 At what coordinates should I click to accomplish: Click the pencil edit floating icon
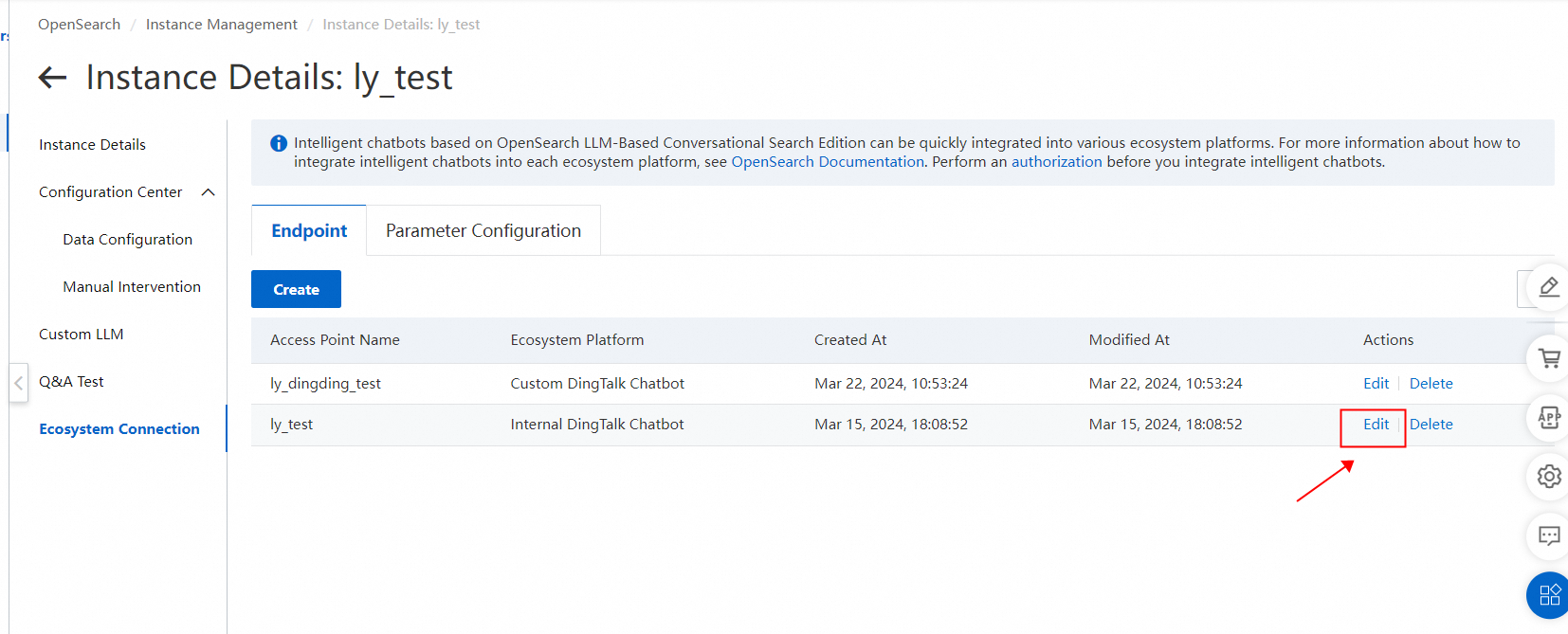pos(1548,287)
